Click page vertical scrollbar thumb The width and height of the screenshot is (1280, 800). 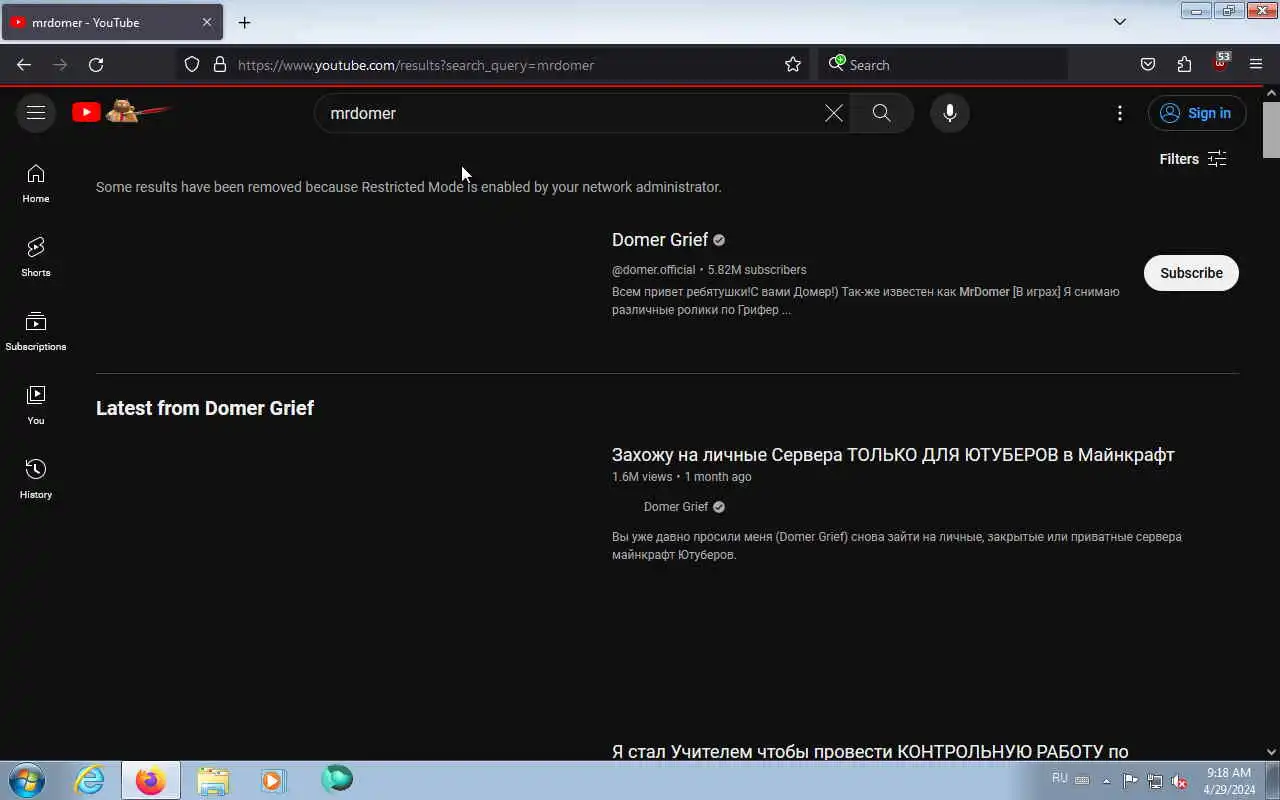[1271, 130]
